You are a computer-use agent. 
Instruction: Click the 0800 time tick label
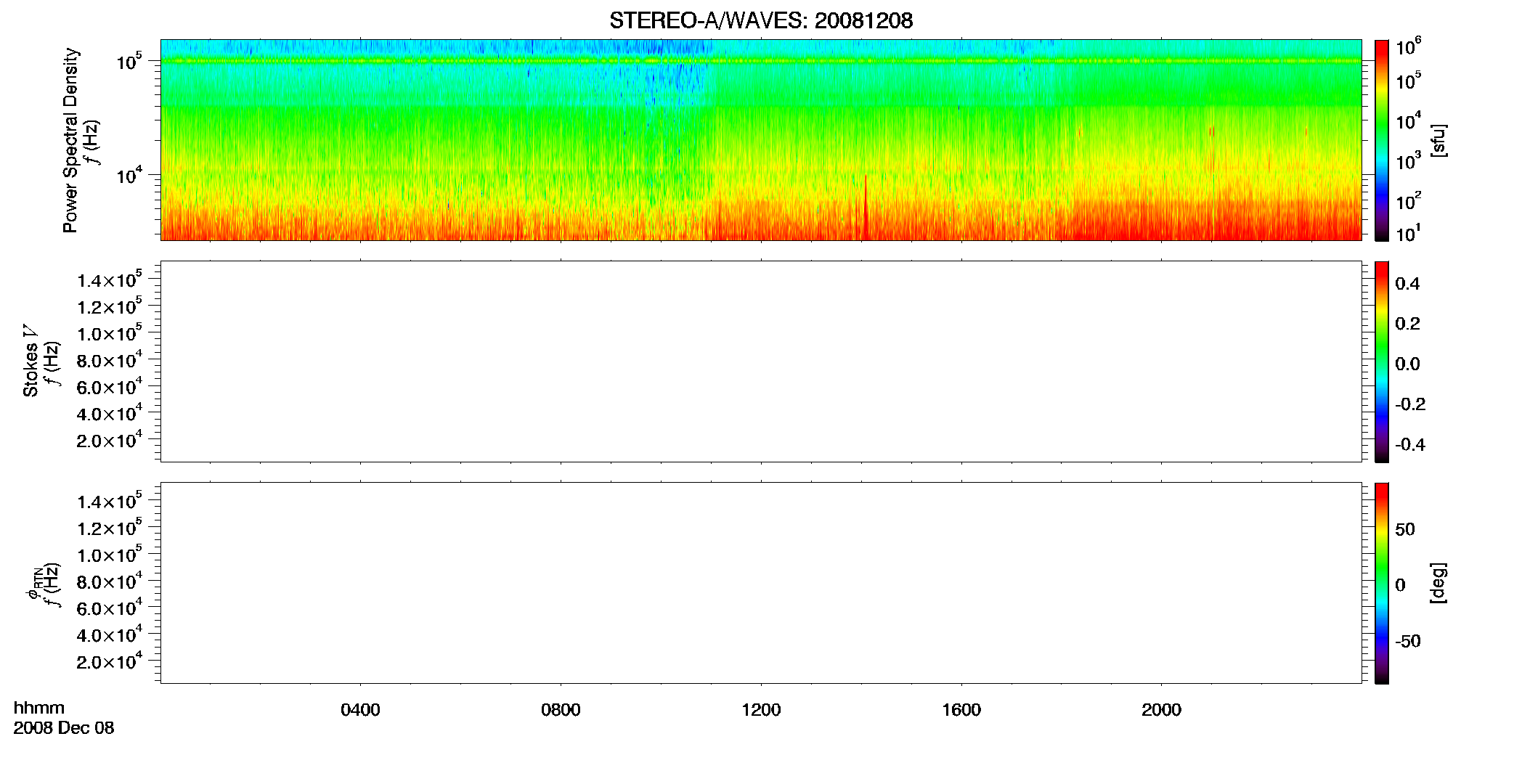(x=561, y=710)
